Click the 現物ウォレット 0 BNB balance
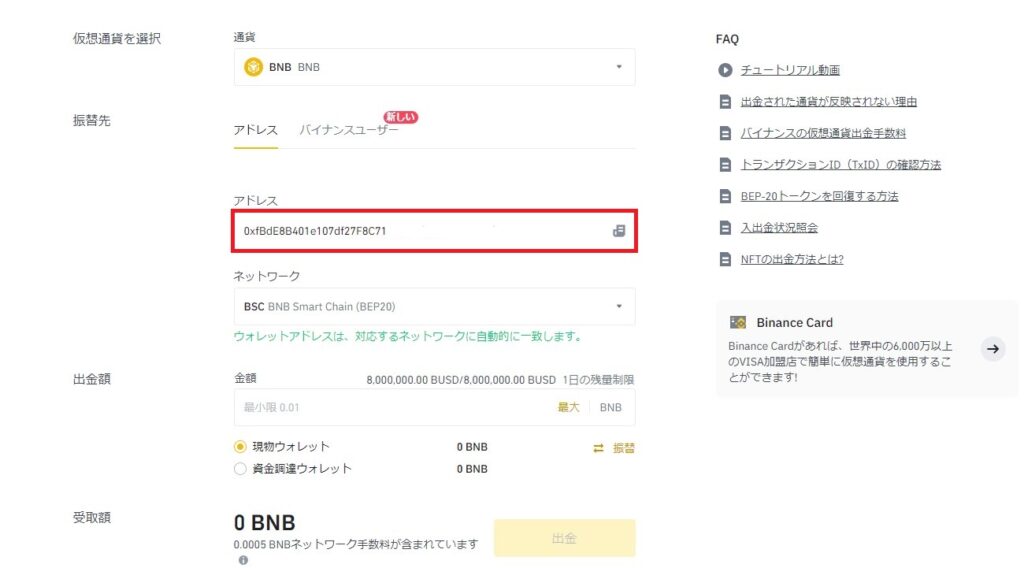The image size is (1024, 568). click(472, 447)
